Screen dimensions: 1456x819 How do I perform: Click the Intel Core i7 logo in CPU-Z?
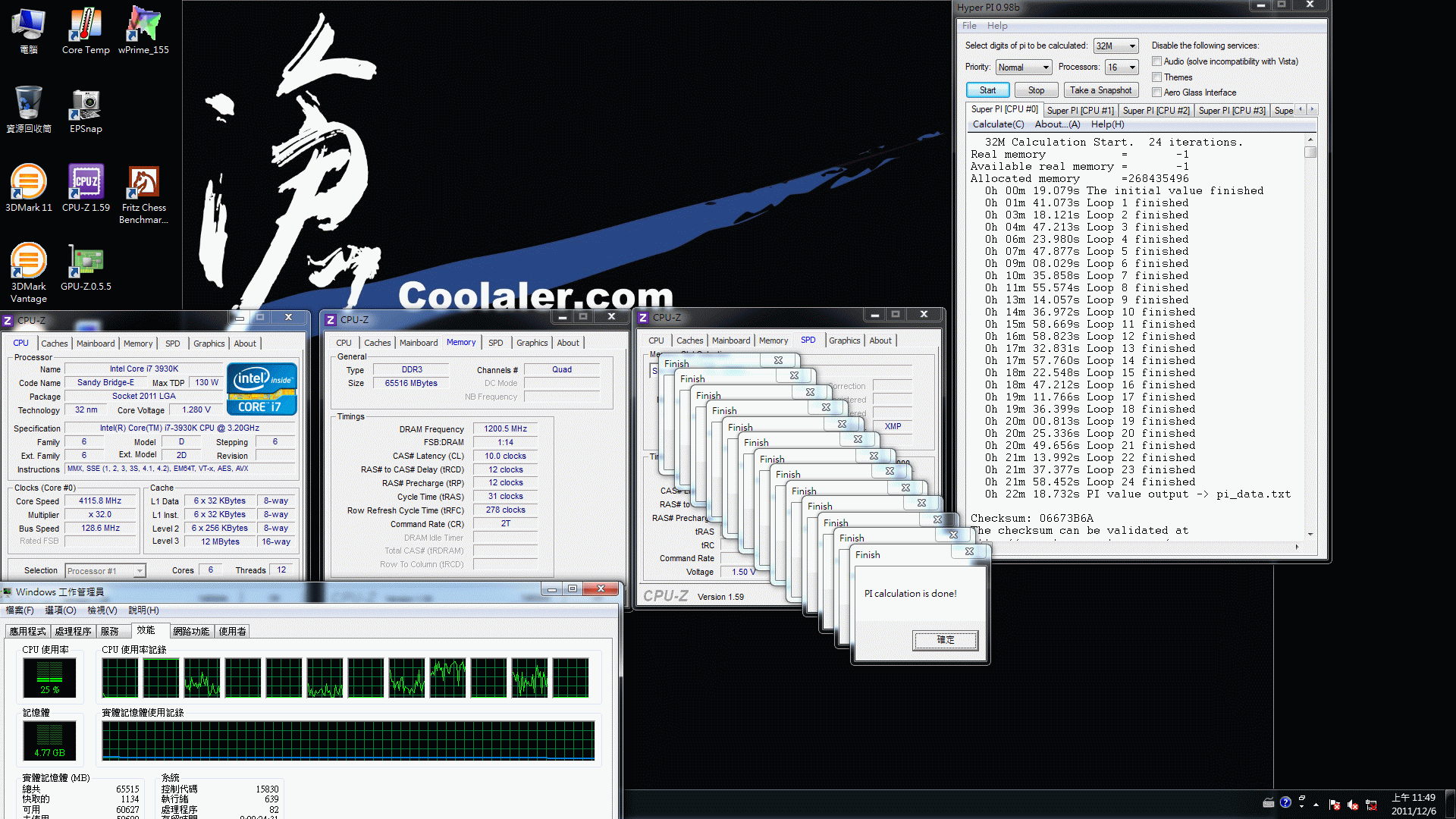pos(262,389)
